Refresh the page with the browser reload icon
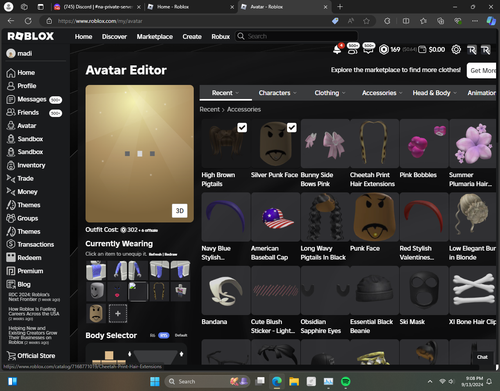This screenshot has height=391, width=500. (28, 21)
